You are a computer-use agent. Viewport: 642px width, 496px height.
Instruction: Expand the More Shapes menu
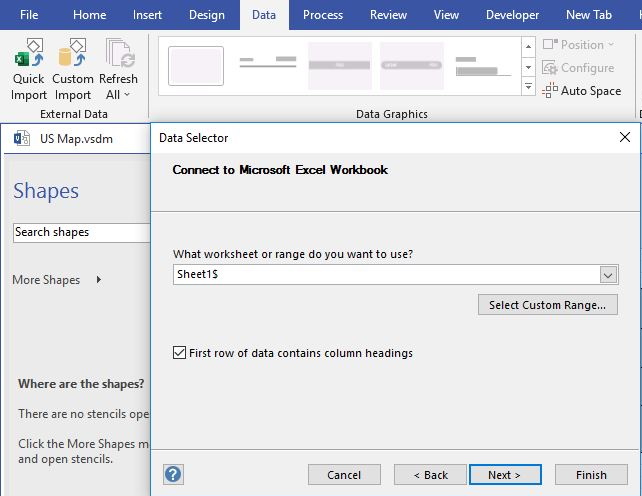[98, 280]
